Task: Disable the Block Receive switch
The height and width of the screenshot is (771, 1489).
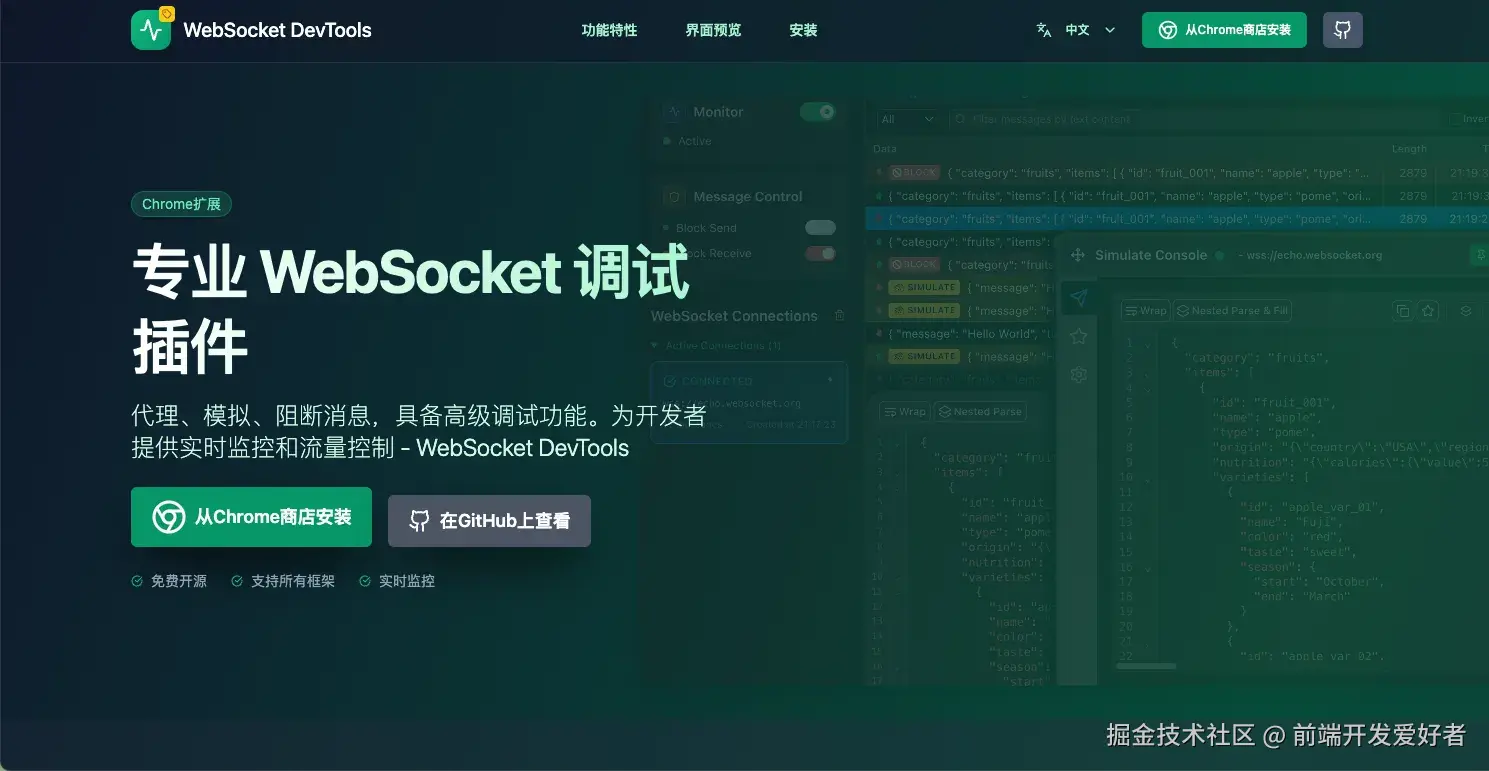Action: coord(820,254)
